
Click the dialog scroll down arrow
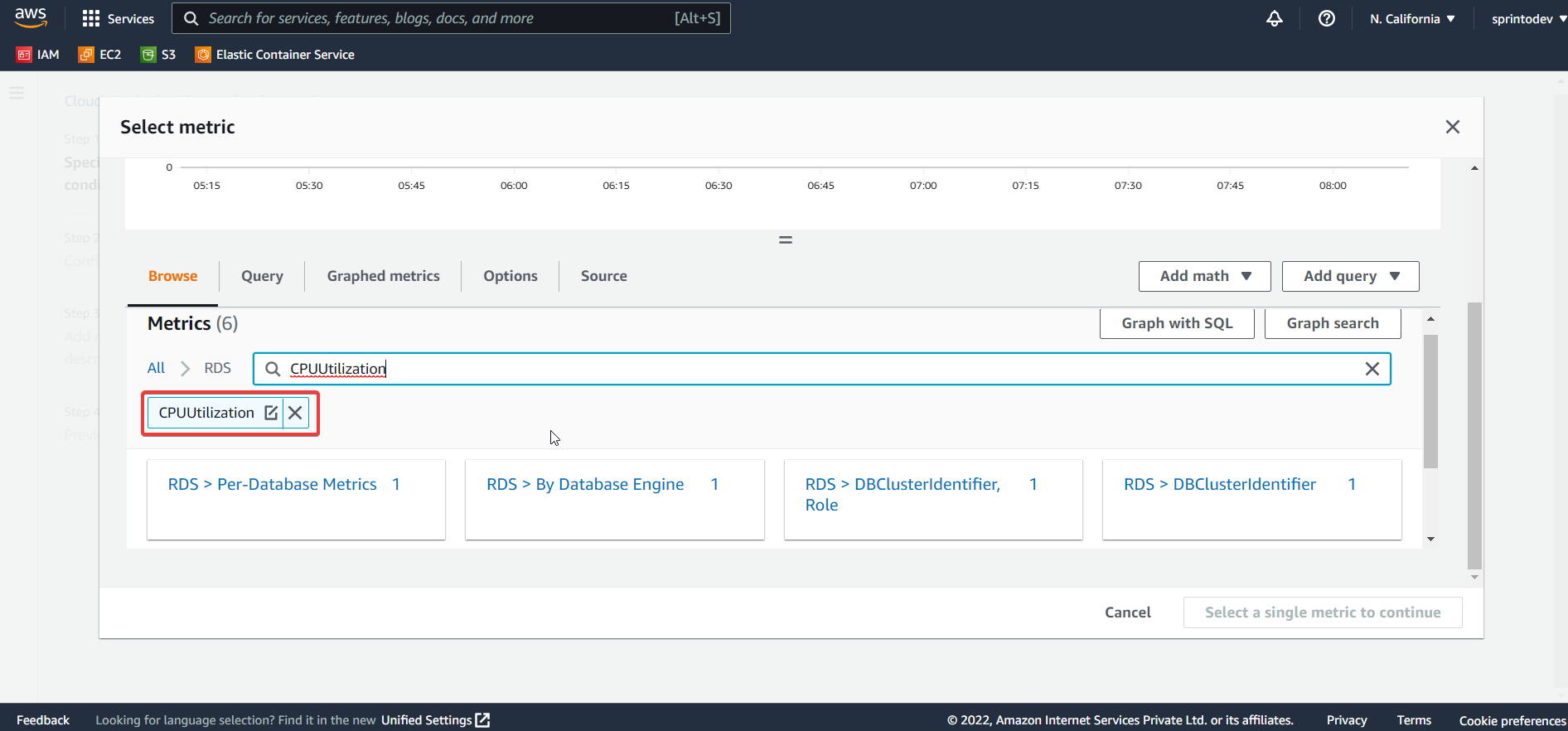coord(1474,578)
